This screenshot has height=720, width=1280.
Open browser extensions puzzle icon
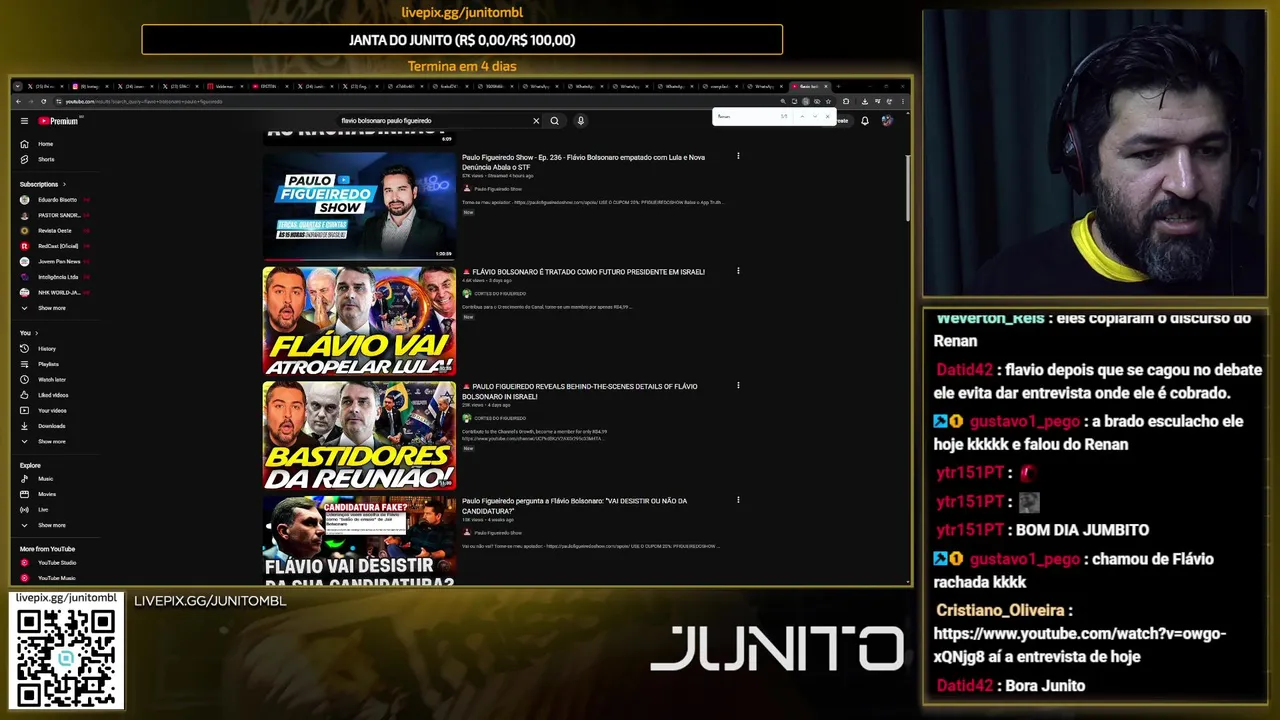[846, 102]
